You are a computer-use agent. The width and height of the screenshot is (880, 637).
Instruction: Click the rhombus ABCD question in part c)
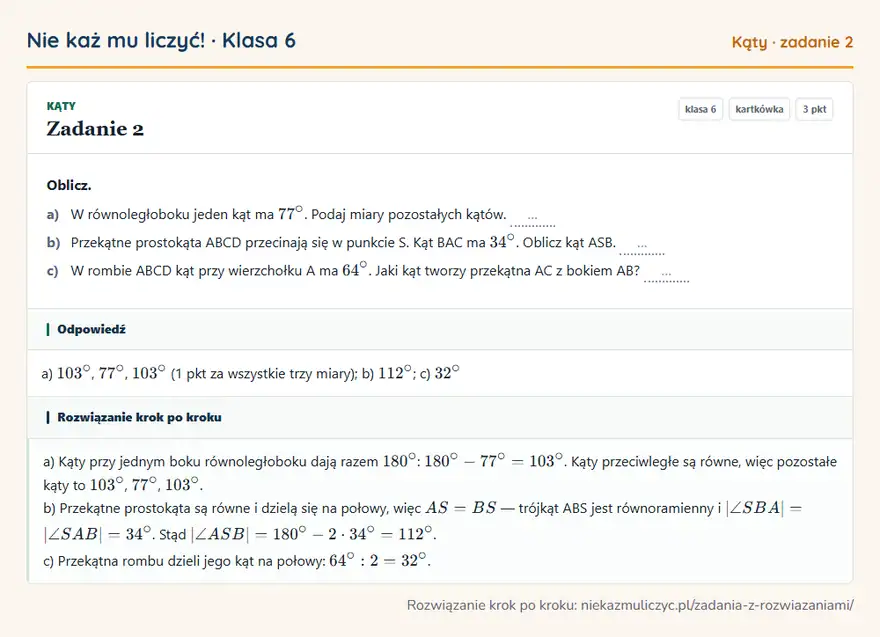355,271
